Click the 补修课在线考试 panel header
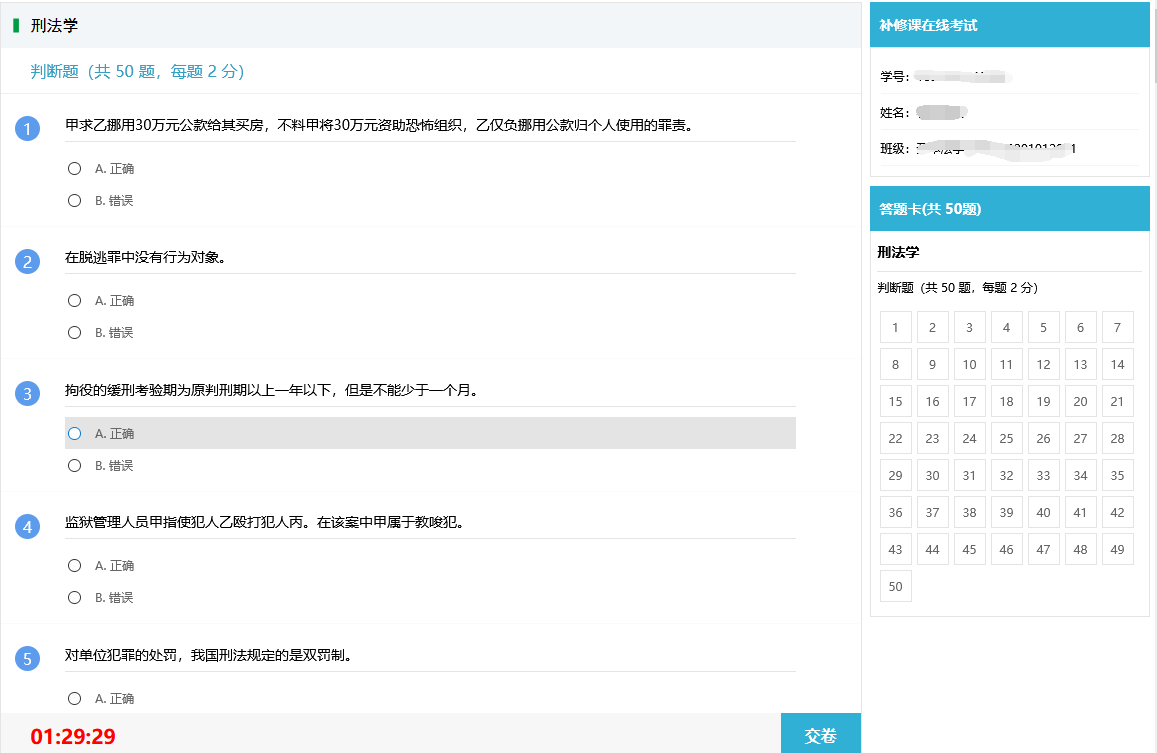The height and width of the screenshot is (753, 1157). tap(1009, 25)
